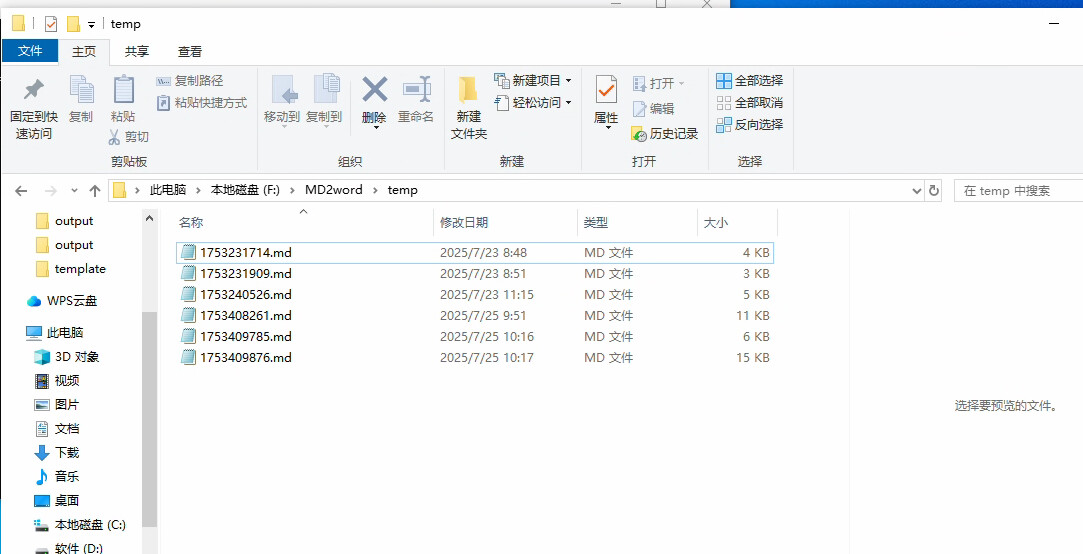Create a 新建文件夹 (New folder)
Image resolution: width=1083 pixels, height=554 pixels.
(x=469, y=108)
